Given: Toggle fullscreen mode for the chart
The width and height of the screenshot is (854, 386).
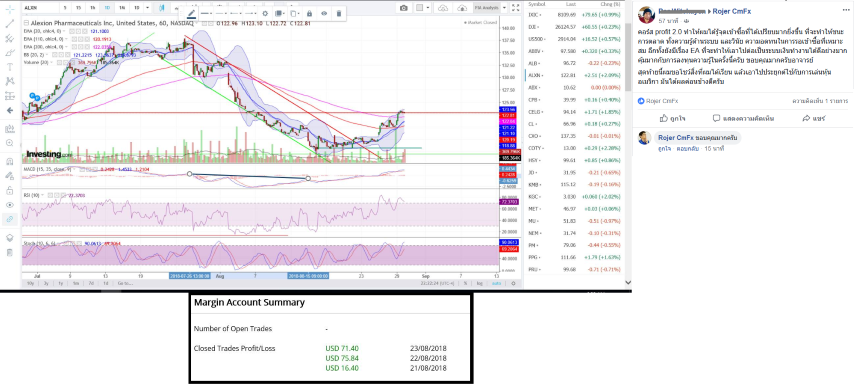Looking at the screenshot, I should [515, 8].
